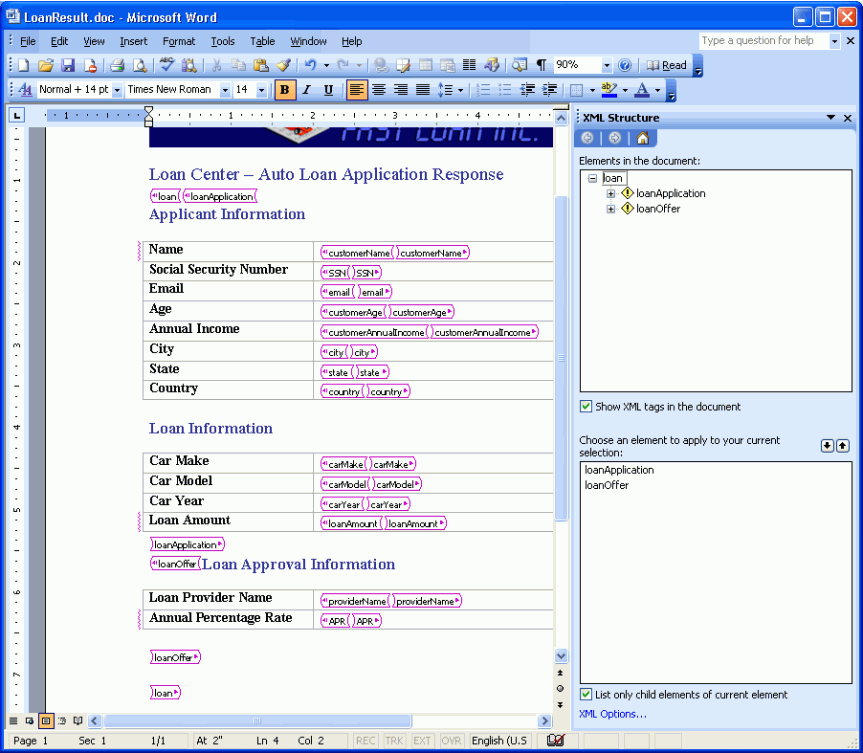Screen dimensions: 863x753
Task: Click the Font Color A button
Action: pyautogui.click(x=642, y=90)
